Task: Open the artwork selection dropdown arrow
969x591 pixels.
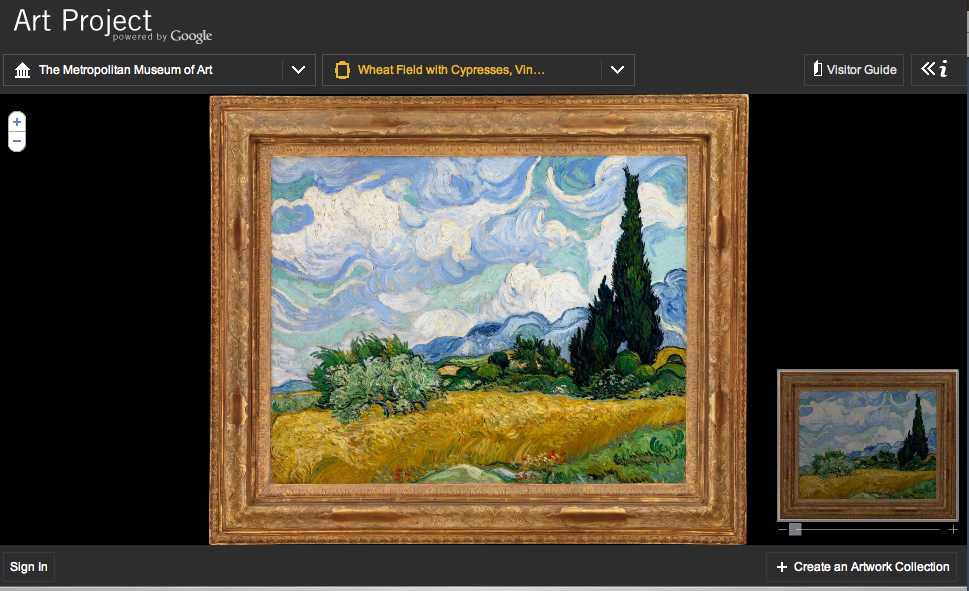Action: point(617,70)
